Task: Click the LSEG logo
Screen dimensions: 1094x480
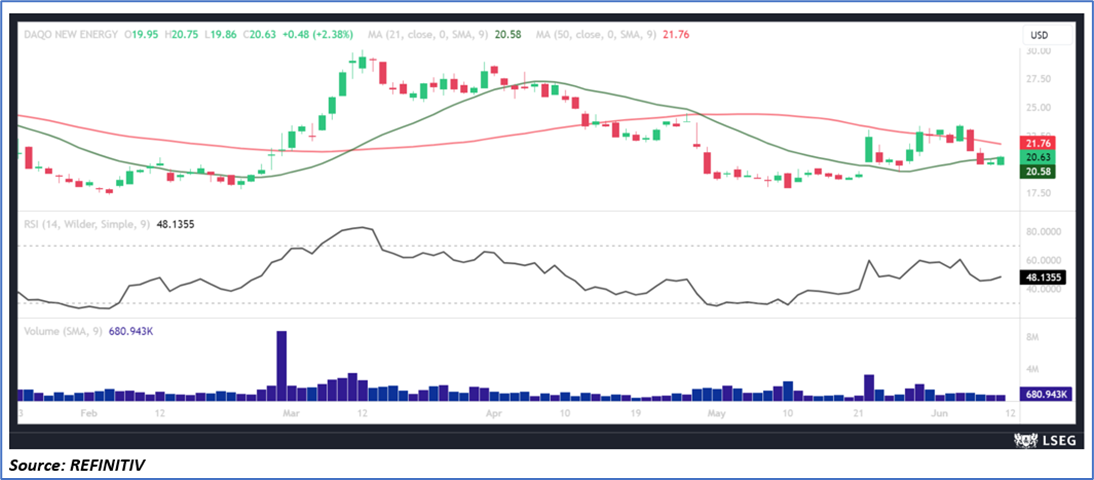Action: [x=1044, y=440]
